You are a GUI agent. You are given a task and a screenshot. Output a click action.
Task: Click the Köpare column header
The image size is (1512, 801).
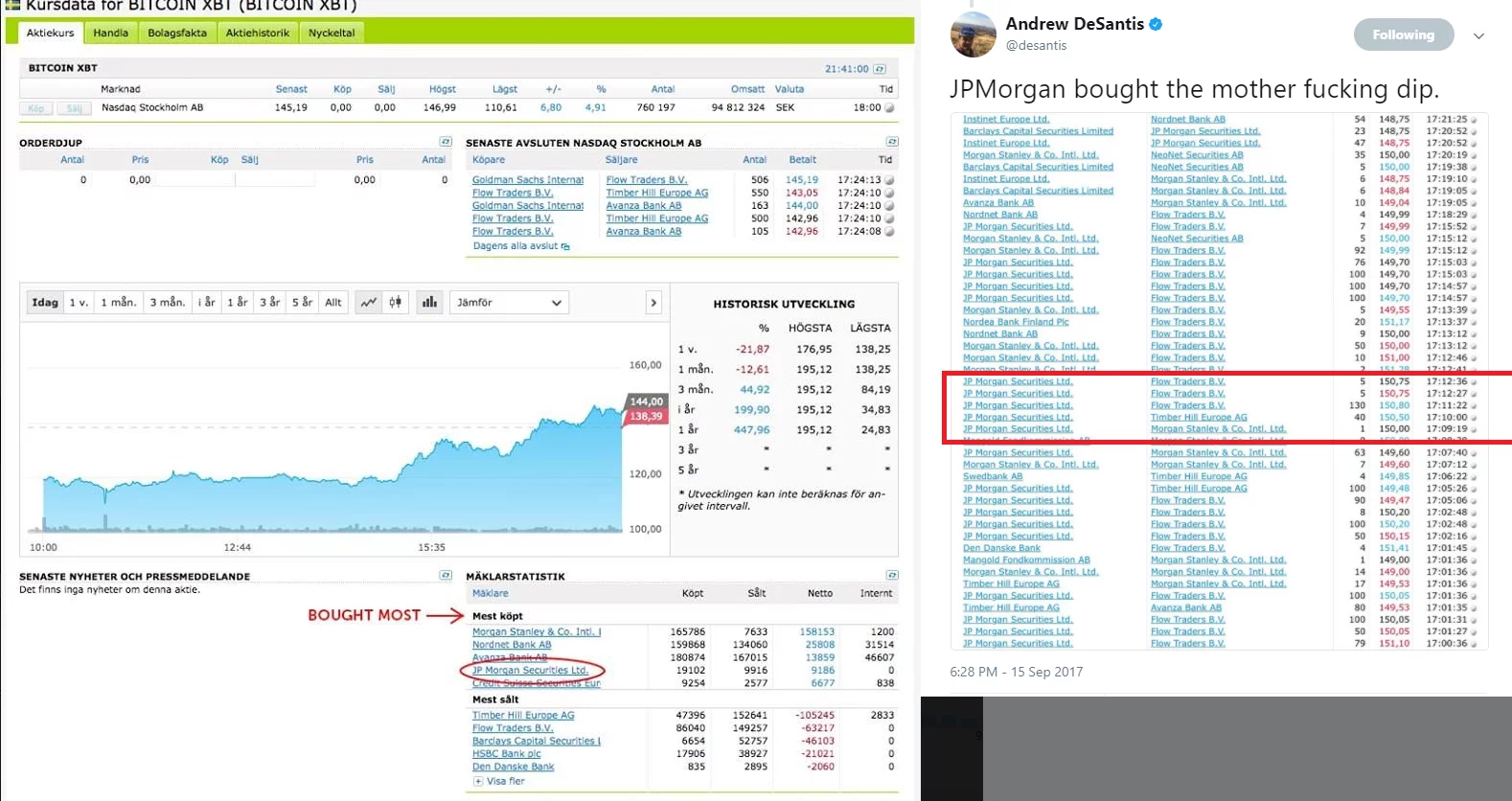point(489,160)
